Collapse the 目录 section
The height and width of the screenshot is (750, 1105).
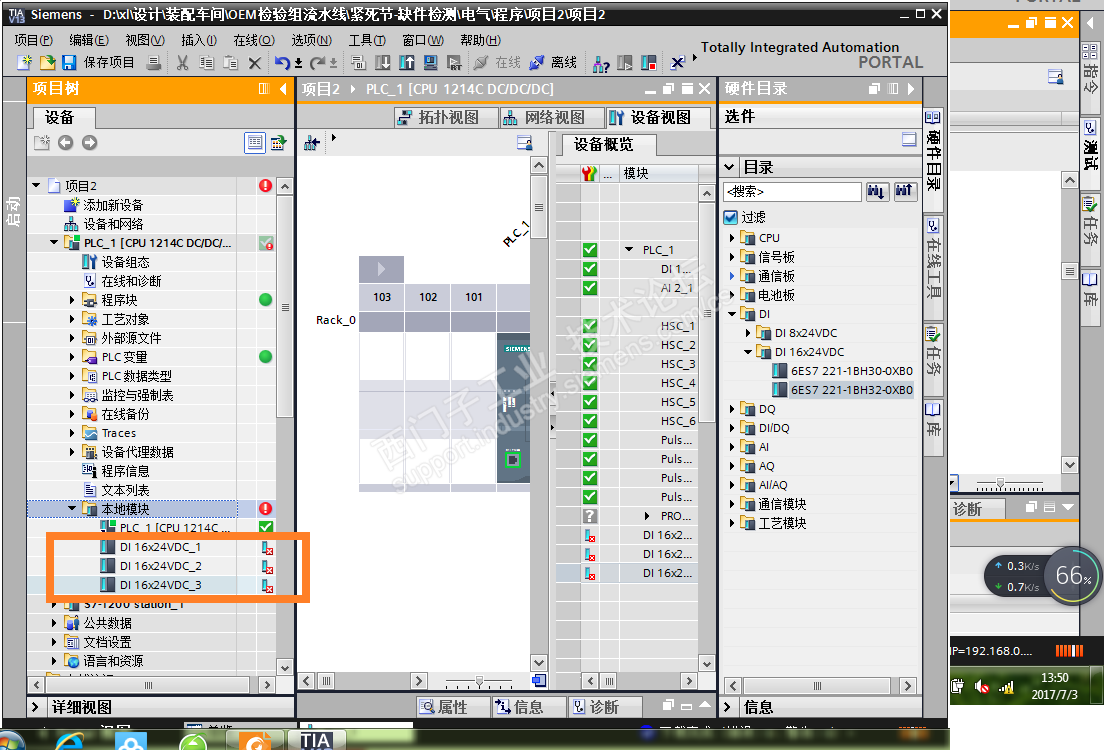pyautogui.click(x=730, y=167)
